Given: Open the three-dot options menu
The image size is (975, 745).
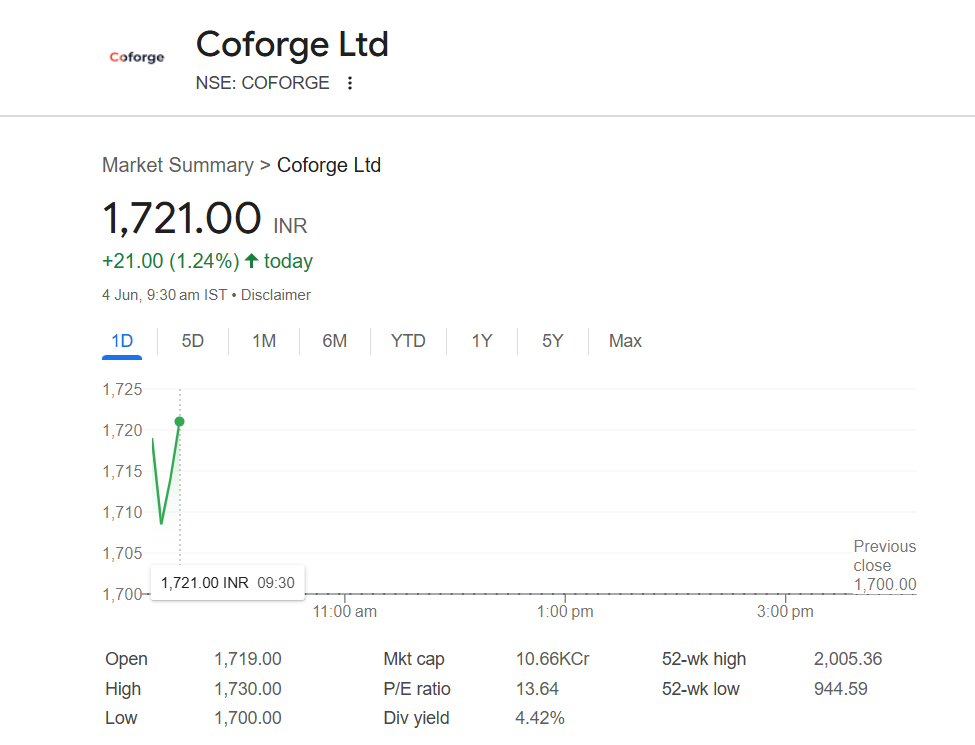Looking at the screenshot, I should (350, 83).
